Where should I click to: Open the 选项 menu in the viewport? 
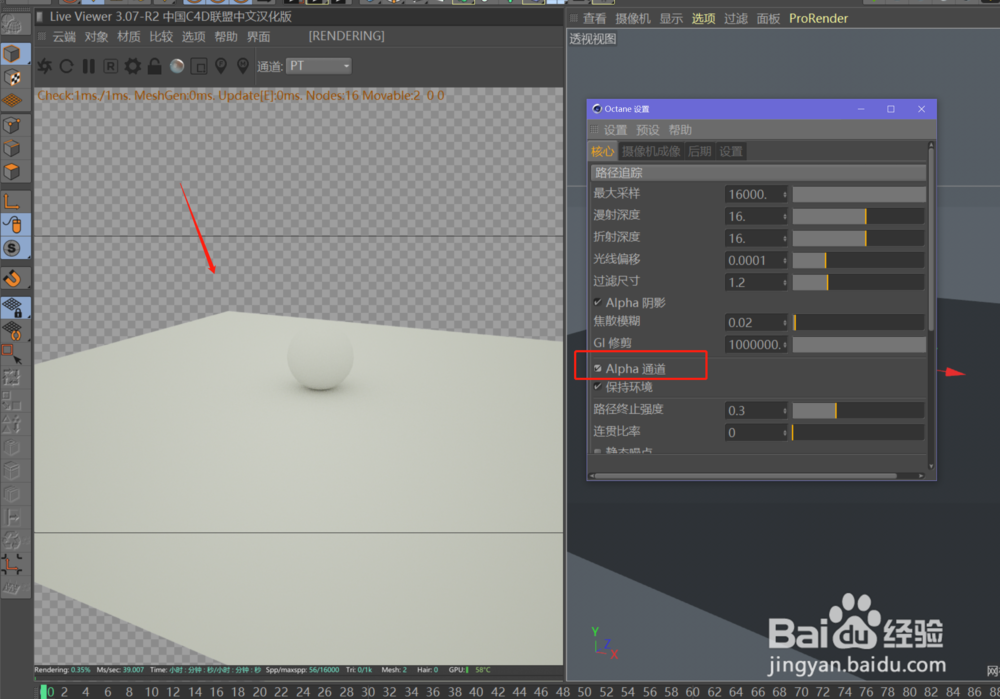[x=703, y=18]
